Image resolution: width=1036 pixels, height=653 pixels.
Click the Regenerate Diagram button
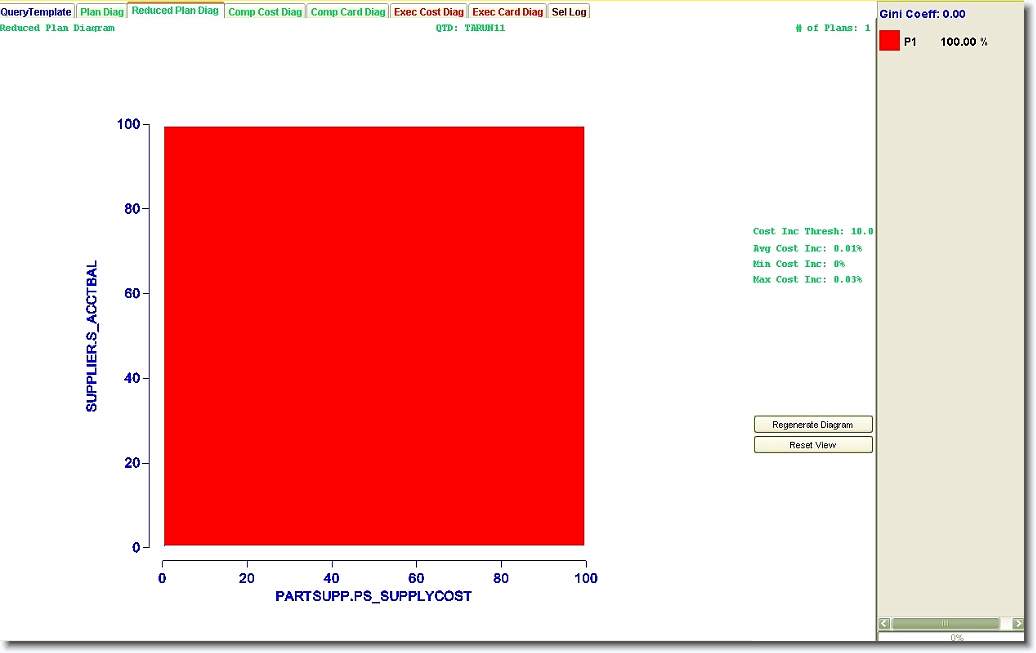click(813, 425)
